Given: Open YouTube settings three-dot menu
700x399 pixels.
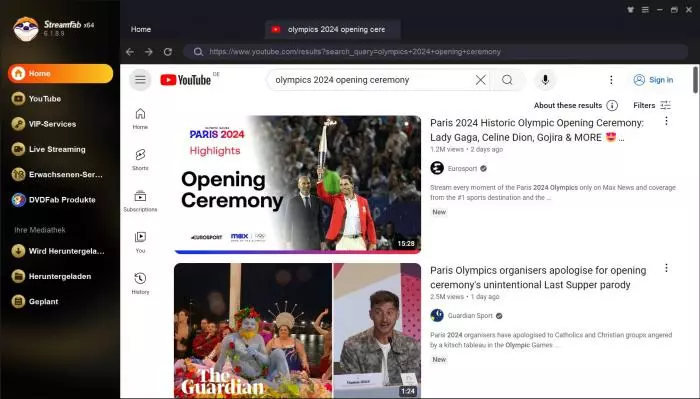Looking at the screenshot, I should [x=611, y=80].
